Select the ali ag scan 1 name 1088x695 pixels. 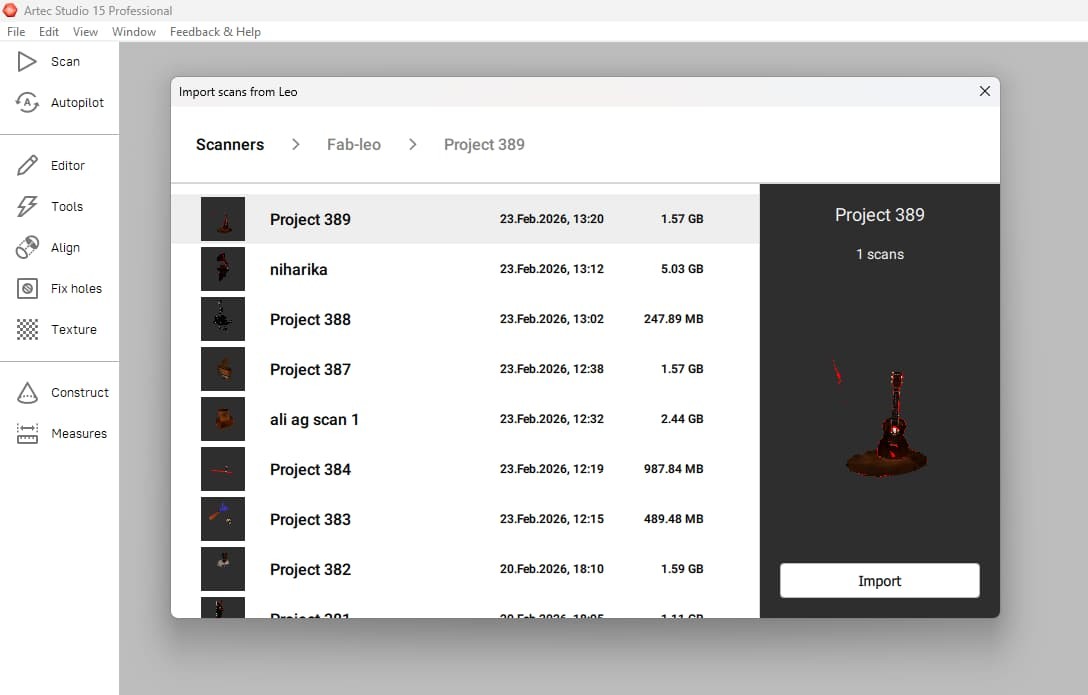coord(314,420)
